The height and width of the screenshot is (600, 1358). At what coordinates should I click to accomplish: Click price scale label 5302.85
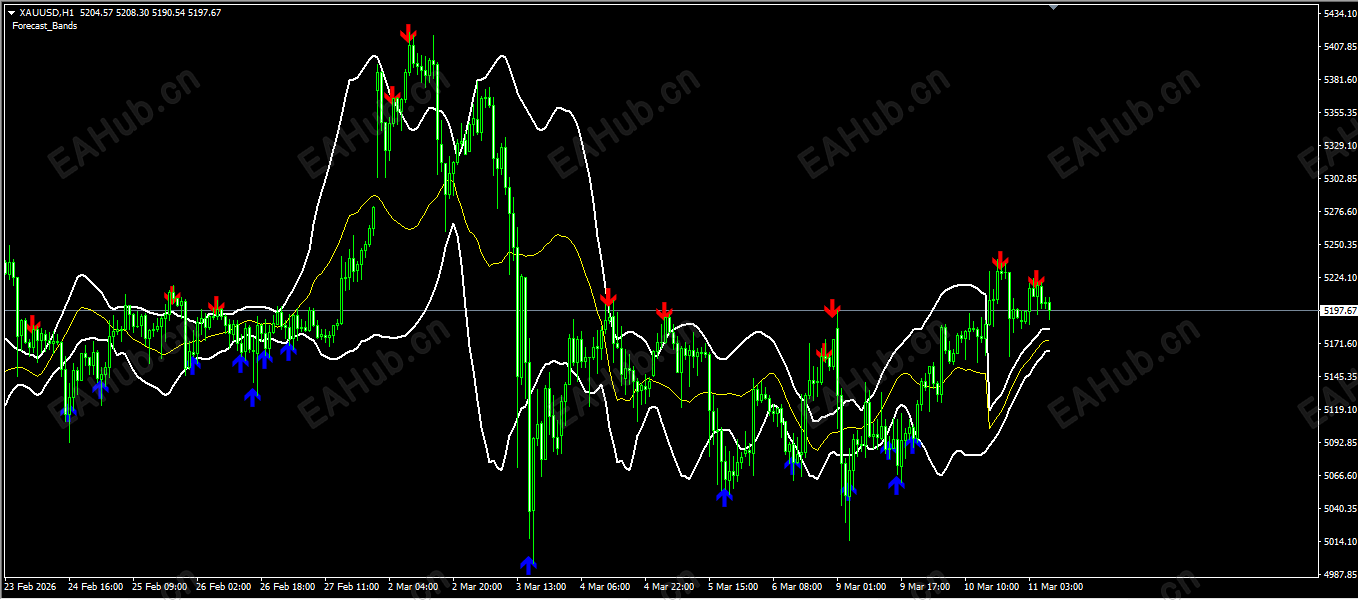tap(1339, 179)
